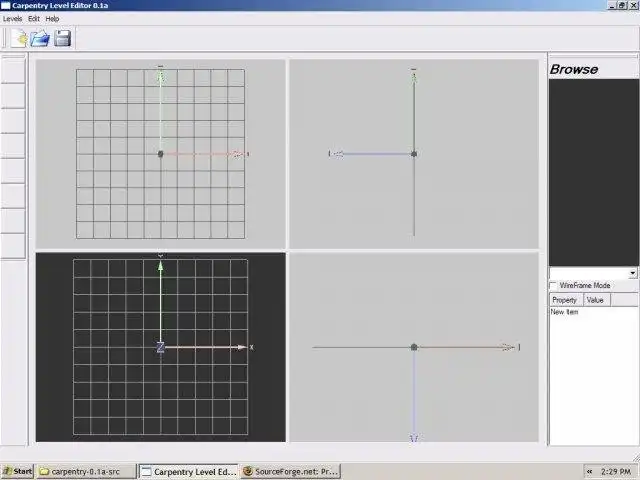
Task: Click the green Y axis arrowhead in dark viewport
Action: coord(160,266)
